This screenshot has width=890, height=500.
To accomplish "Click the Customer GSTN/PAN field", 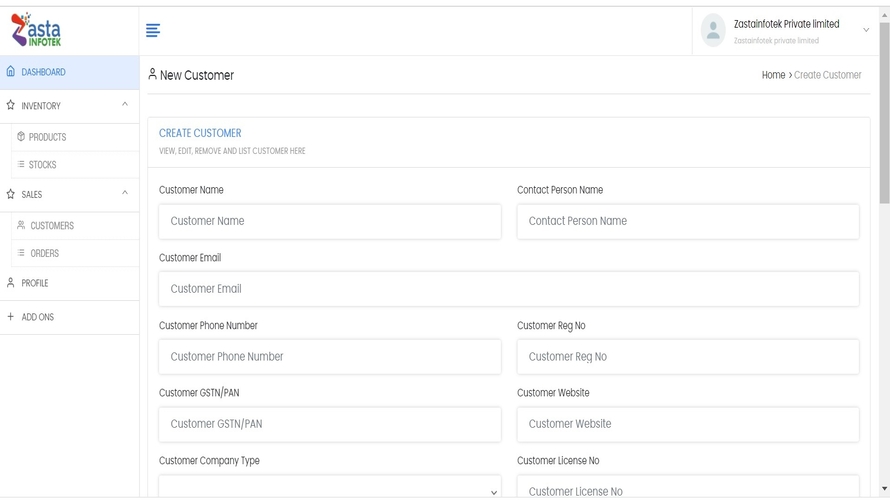I will point(330,424).
